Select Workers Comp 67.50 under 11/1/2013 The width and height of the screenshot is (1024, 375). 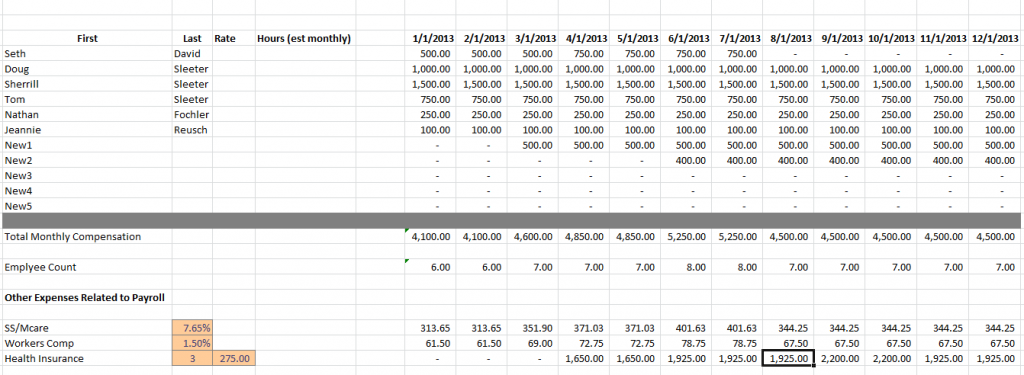click(x=942, y=343)
